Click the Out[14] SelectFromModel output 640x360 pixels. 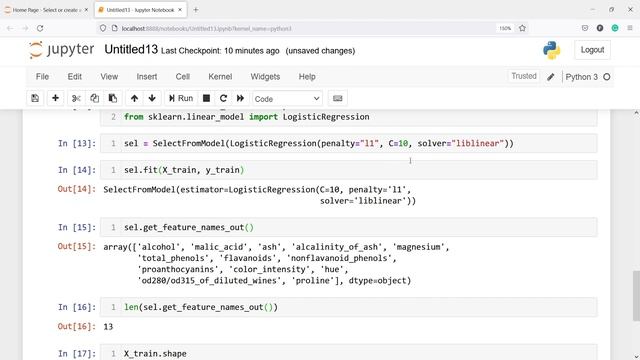(260, 195)
